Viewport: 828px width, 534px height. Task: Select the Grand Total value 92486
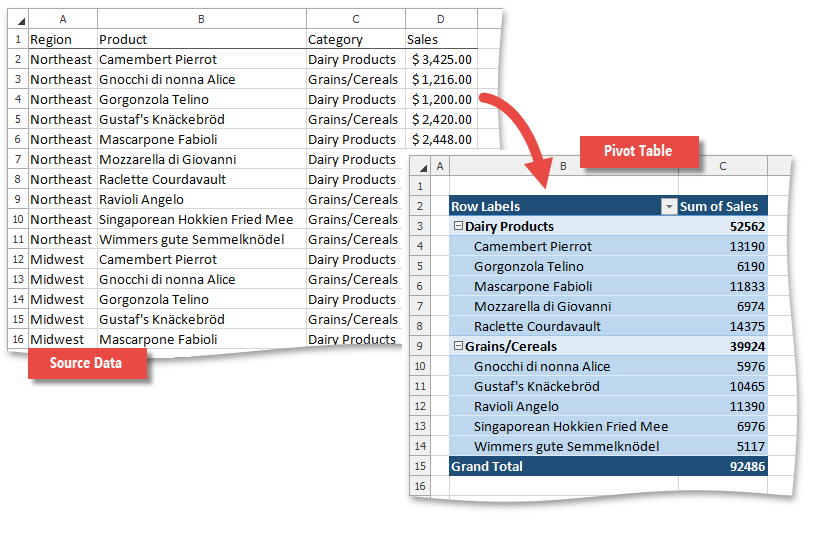pyautogui.click(x=723, y=466)
